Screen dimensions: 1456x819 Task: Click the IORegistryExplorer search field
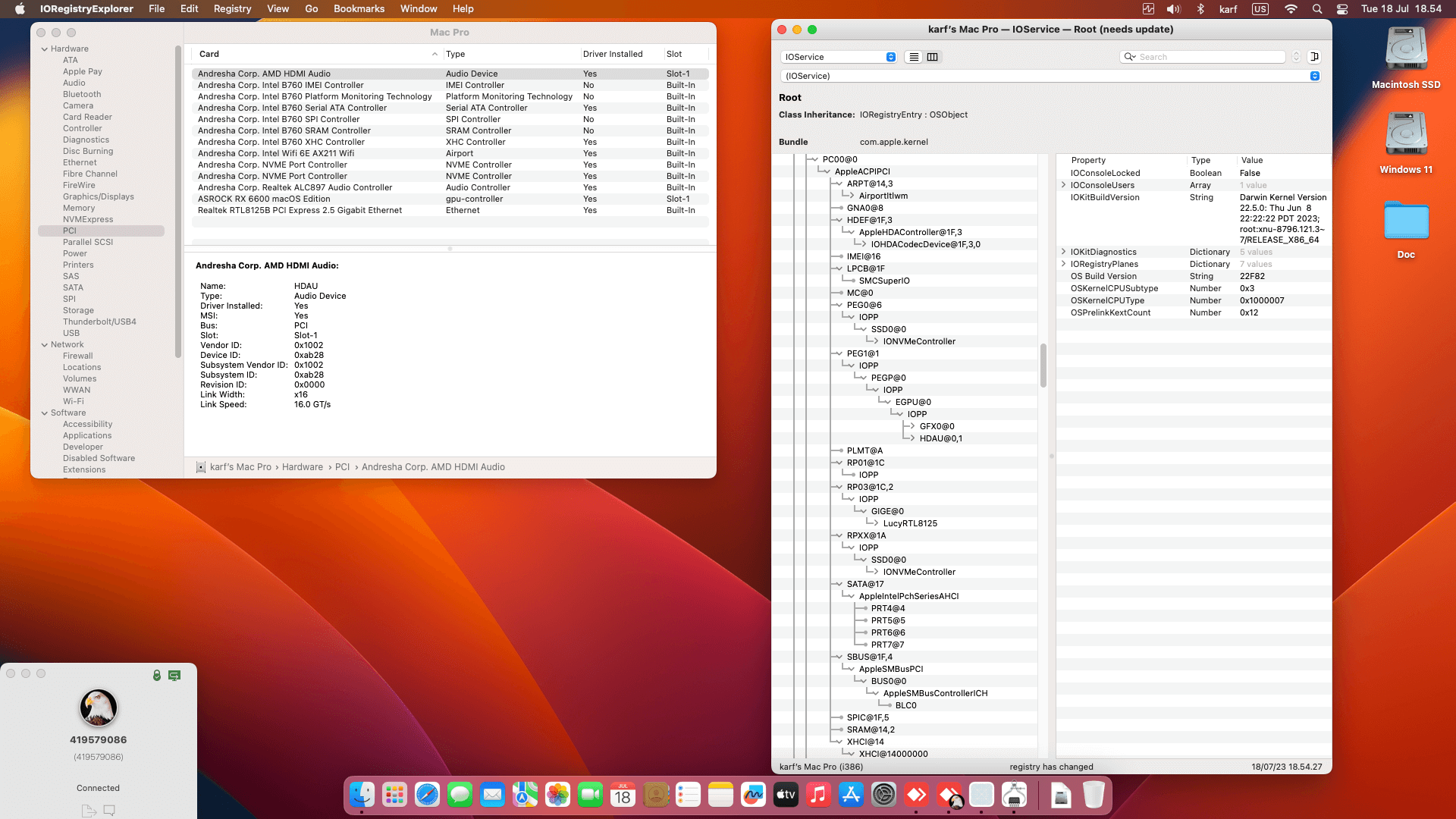pos(1203,57)
